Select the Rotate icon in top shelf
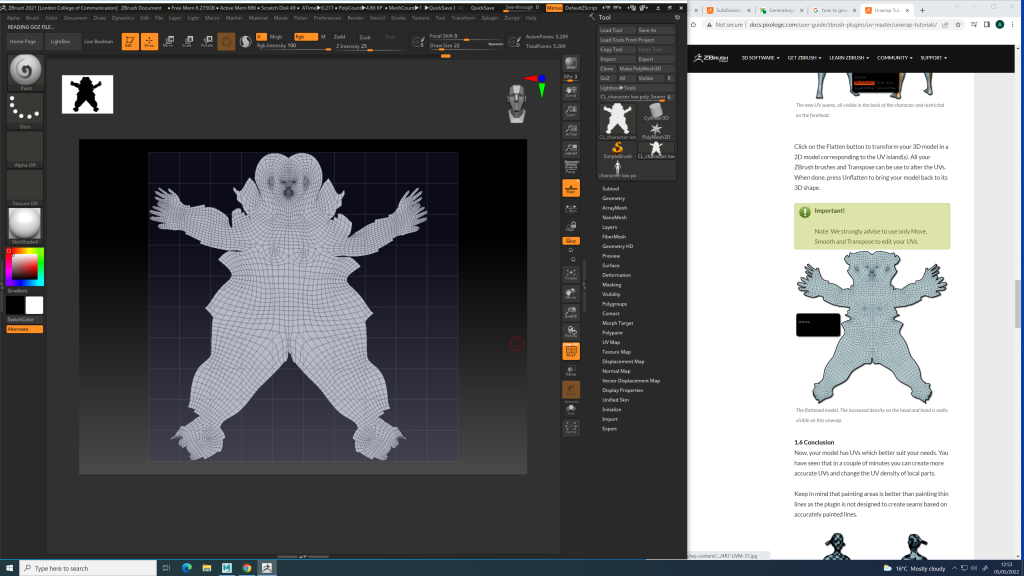 (207, 42)
